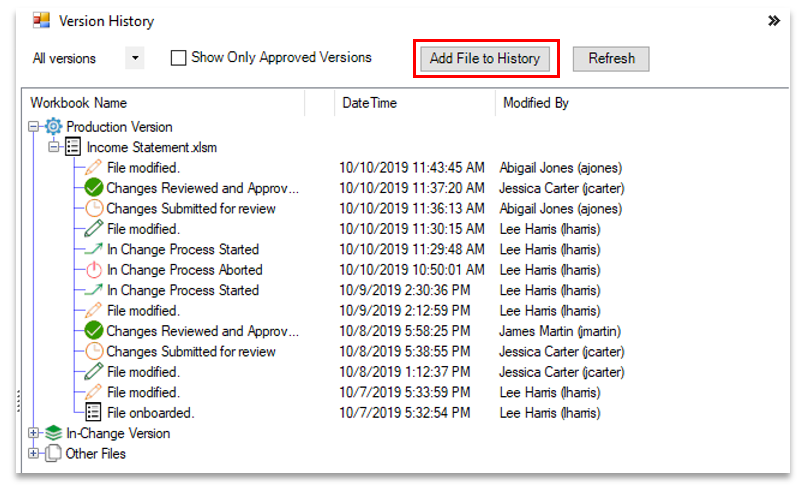Screen dimensions: 808x494
Task: Select File modified. row at 11:43:45 AM
Action: (143, 167)
